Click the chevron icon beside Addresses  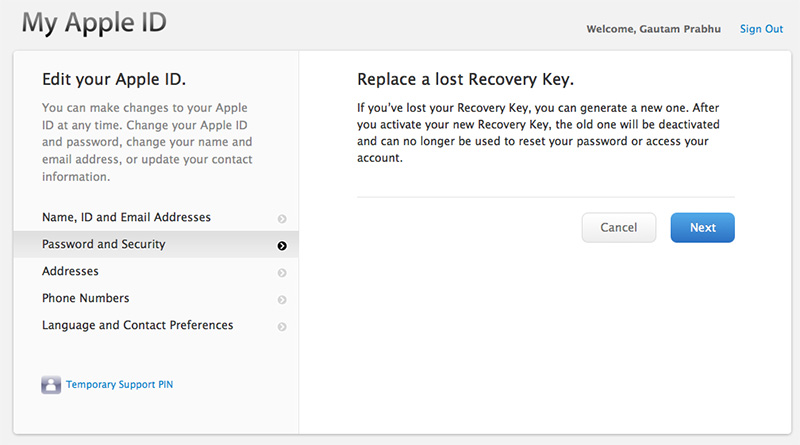coord(283,272)
